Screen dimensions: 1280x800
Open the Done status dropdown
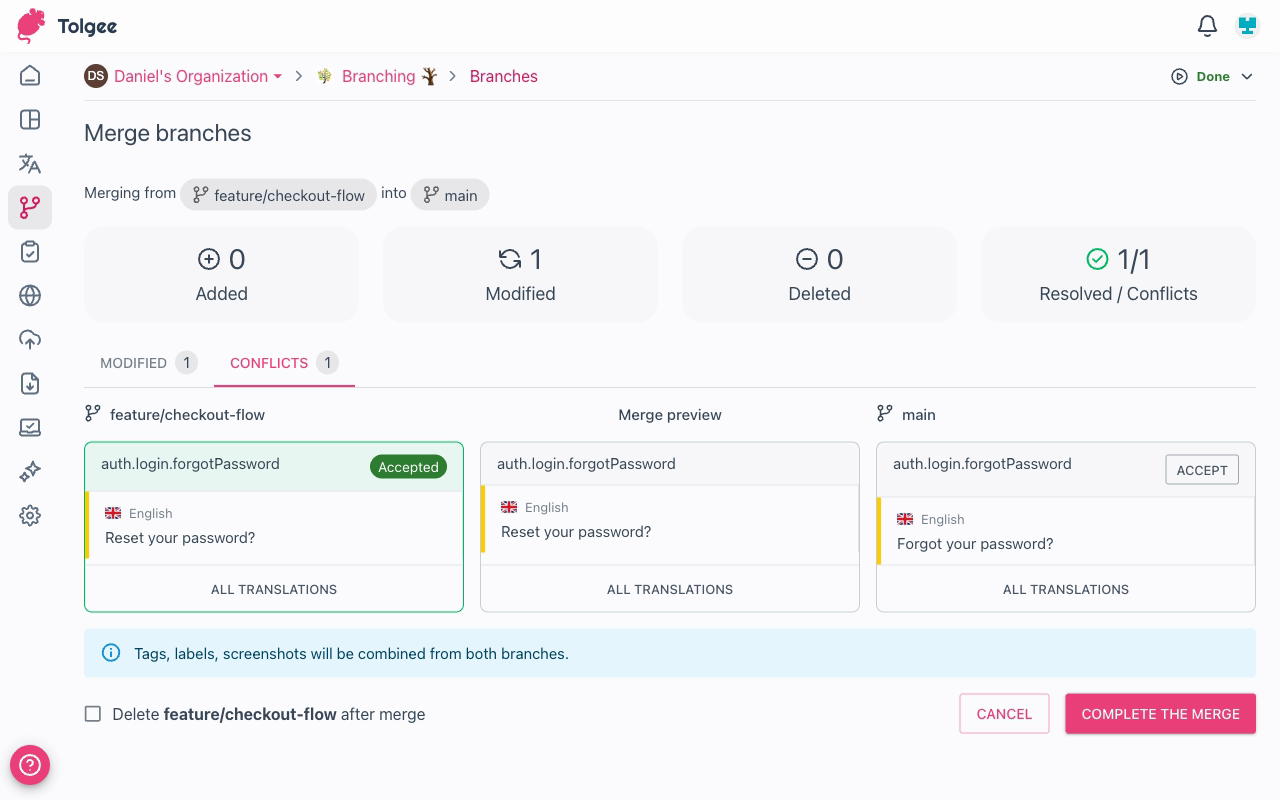tap(1212, 76)
